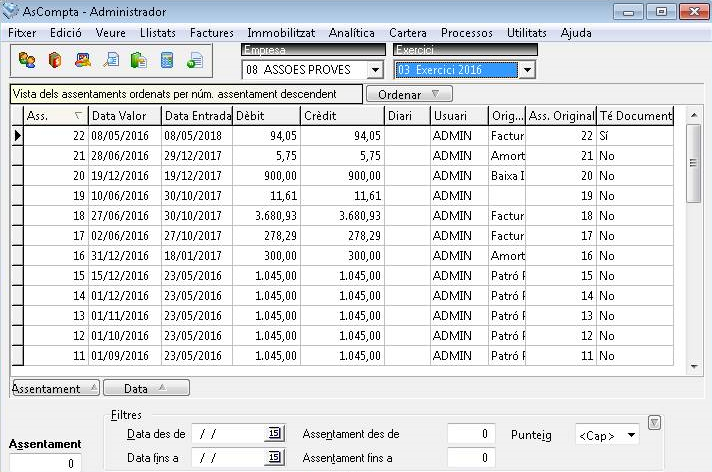712x472 pixels.
Task: Open the blue calculator toolbar icon
Action: coord(167,60)
